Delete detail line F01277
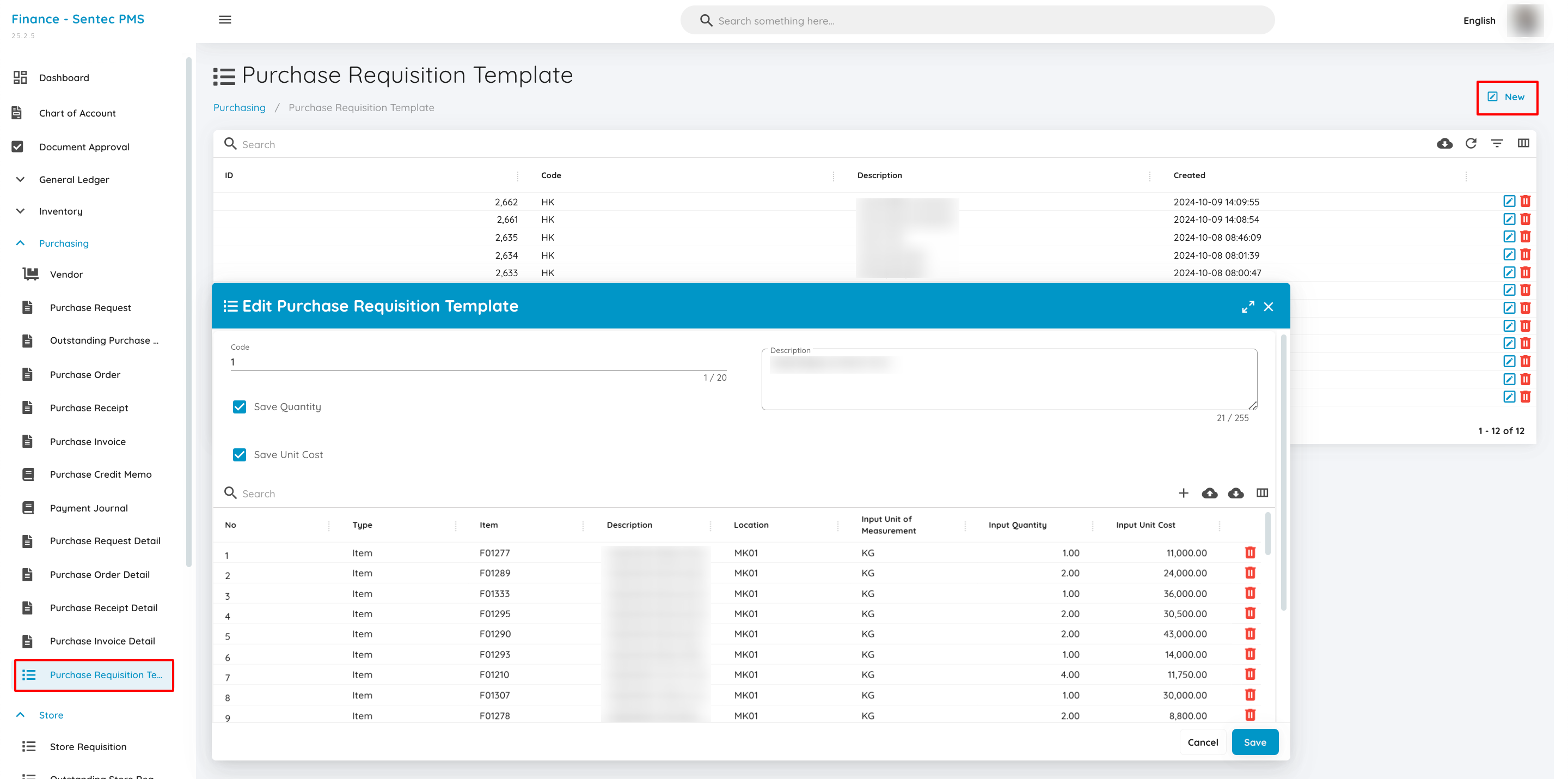The image size is (1568, 779). 1250,552
